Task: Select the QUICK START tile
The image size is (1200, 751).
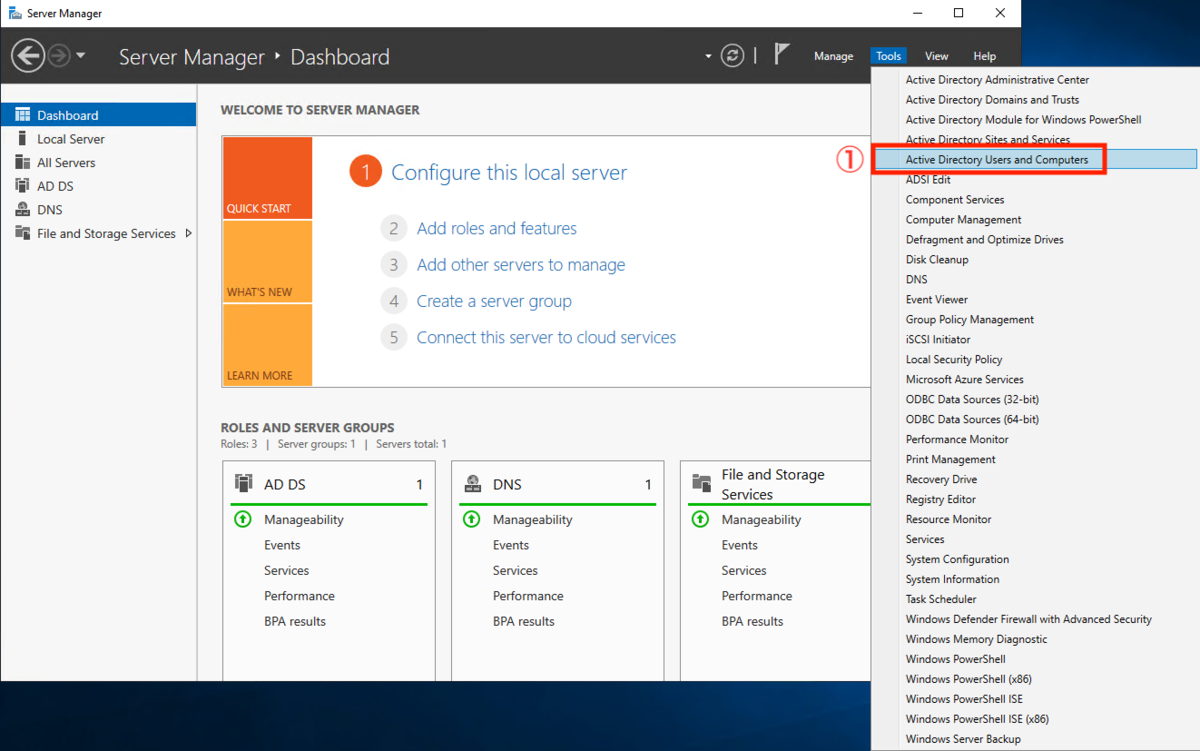Action: tap(268, 178)
